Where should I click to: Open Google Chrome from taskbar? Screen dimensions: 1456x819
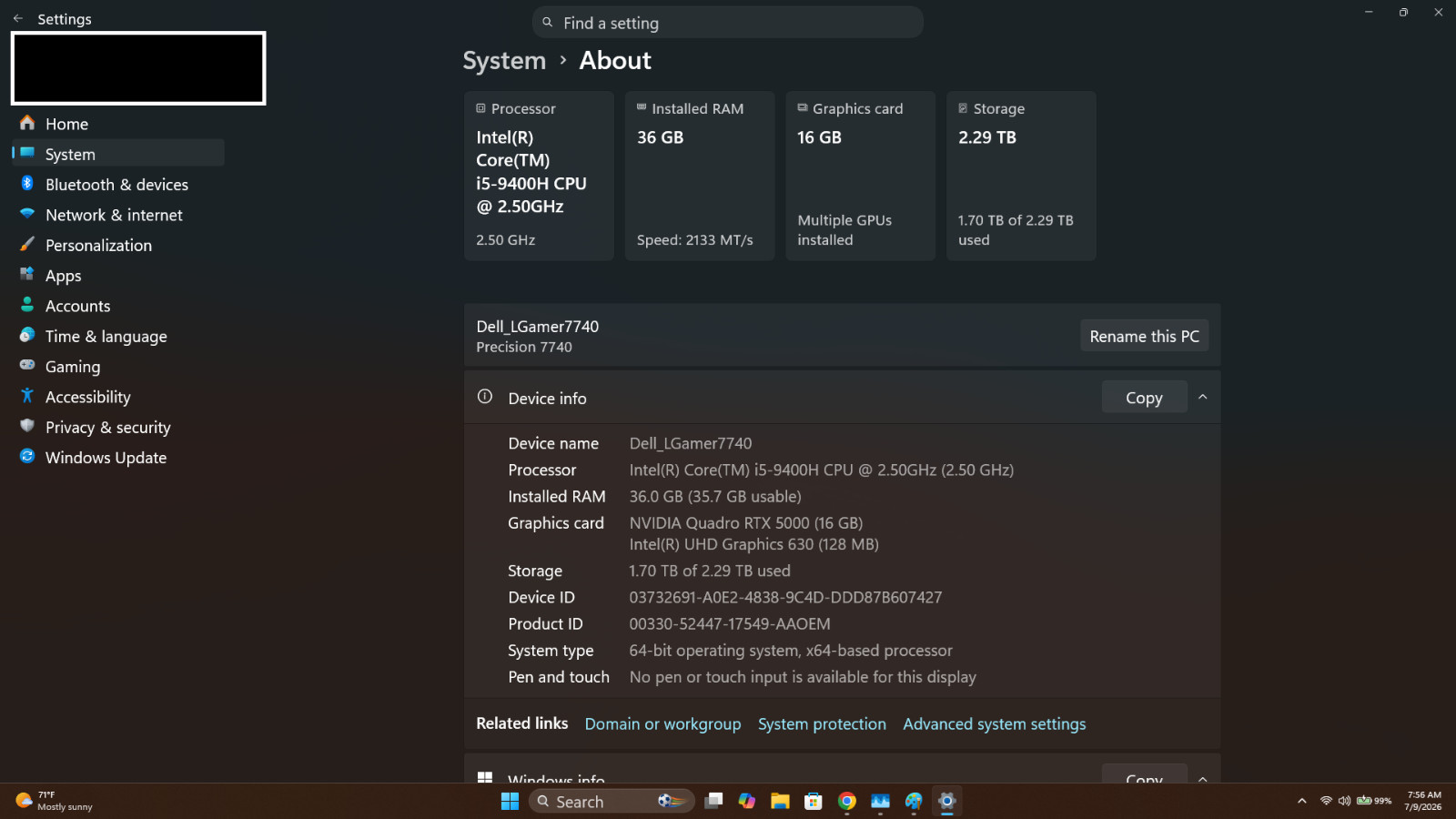847,801
